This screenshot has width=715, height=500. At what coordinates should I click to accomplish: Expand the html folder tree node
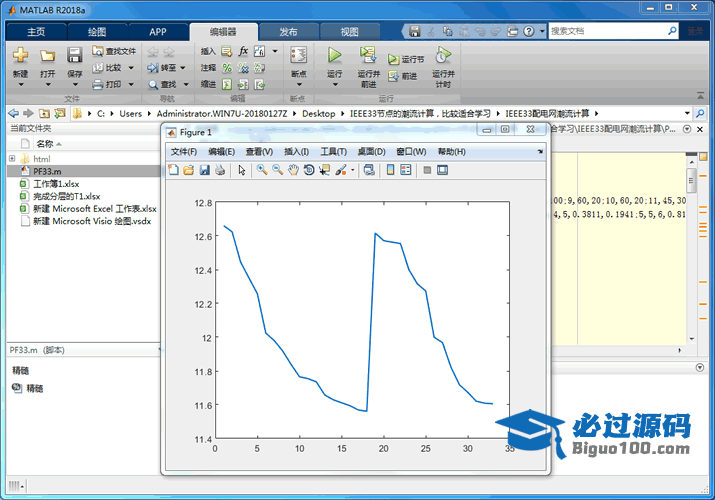12,159
